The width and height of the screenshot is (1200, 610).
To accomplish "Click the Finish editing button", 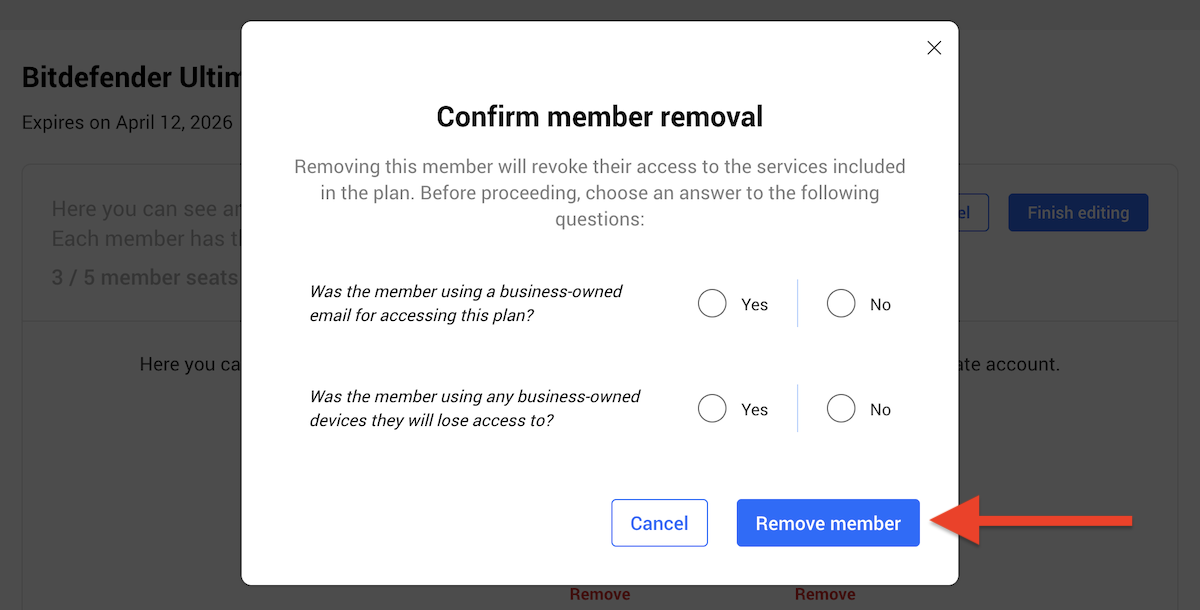I will point(1078,212).
